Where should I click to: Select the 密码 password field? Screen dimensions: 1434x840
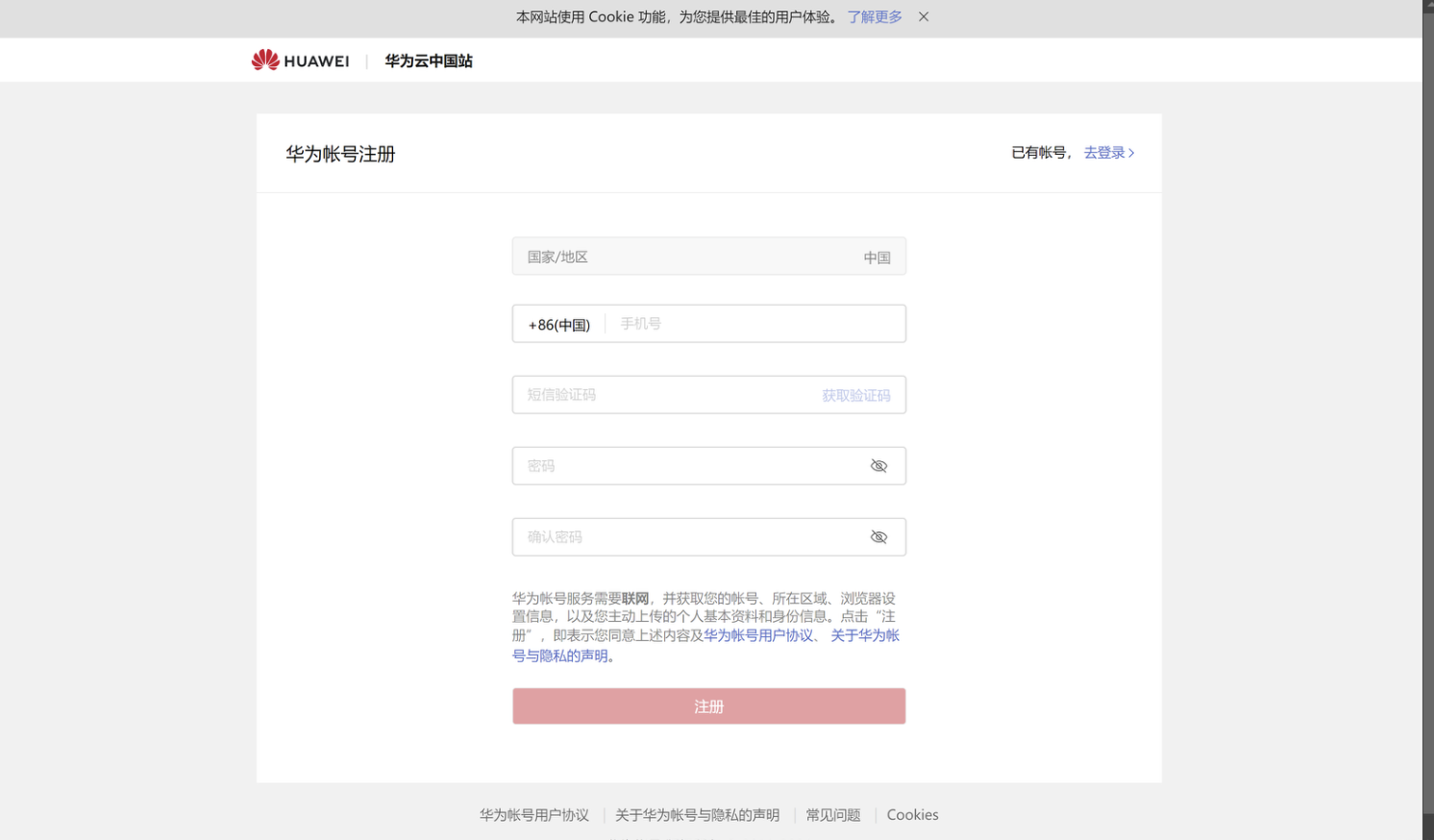coord(687,466)
